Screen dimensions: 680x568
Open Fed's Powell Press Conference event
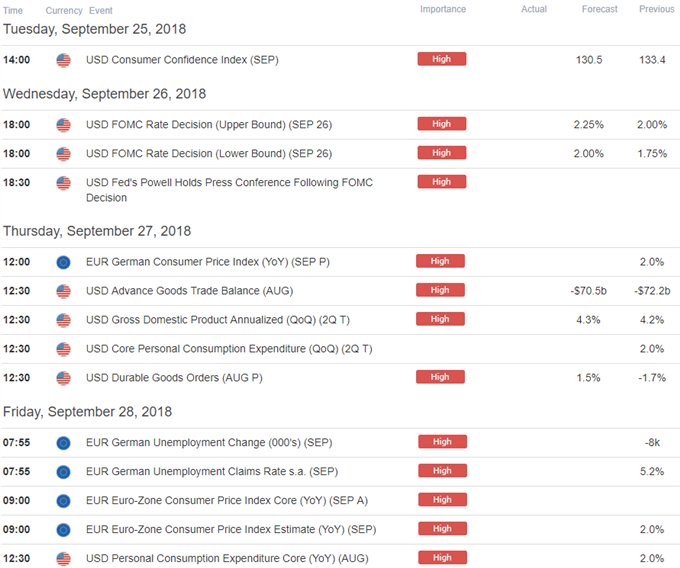[229, 190]
